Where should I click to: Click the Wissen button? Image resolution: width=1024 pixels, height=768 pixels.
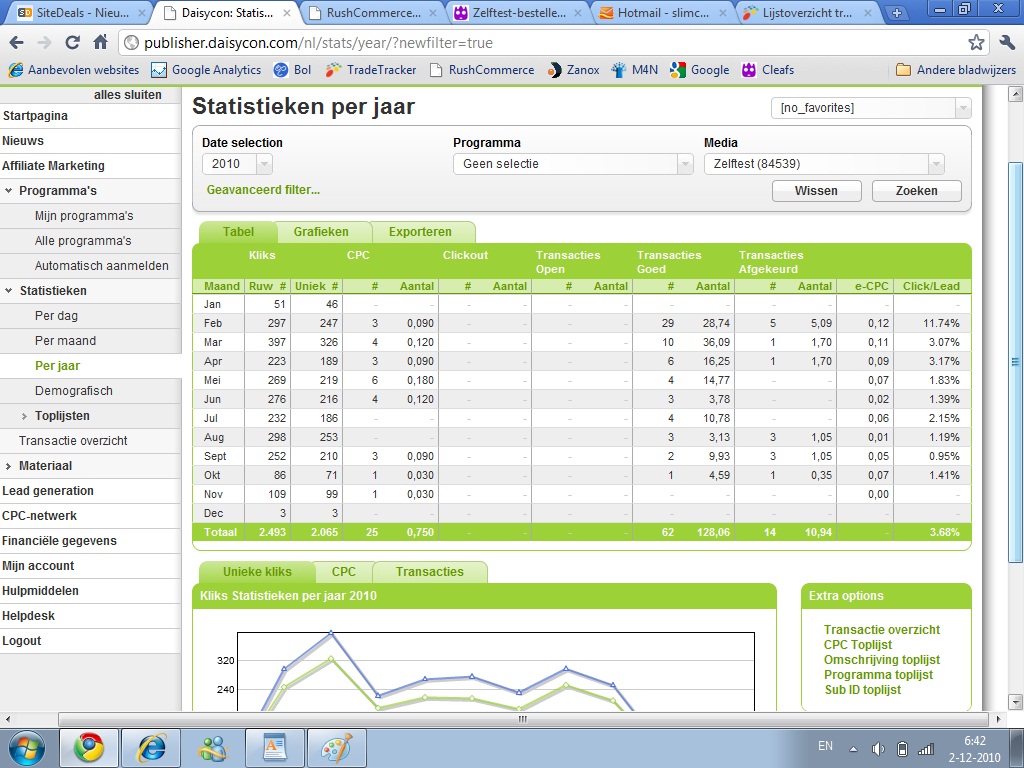coord(816,191)
